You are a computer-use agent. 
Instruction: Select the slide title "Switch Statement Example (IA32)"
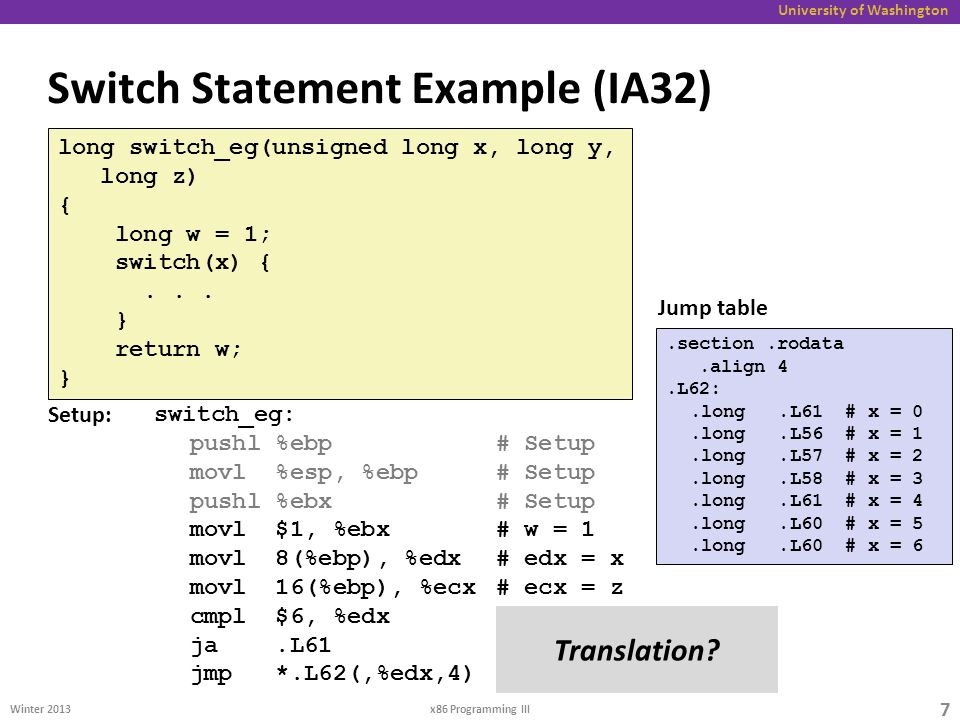tap(380, 89)
